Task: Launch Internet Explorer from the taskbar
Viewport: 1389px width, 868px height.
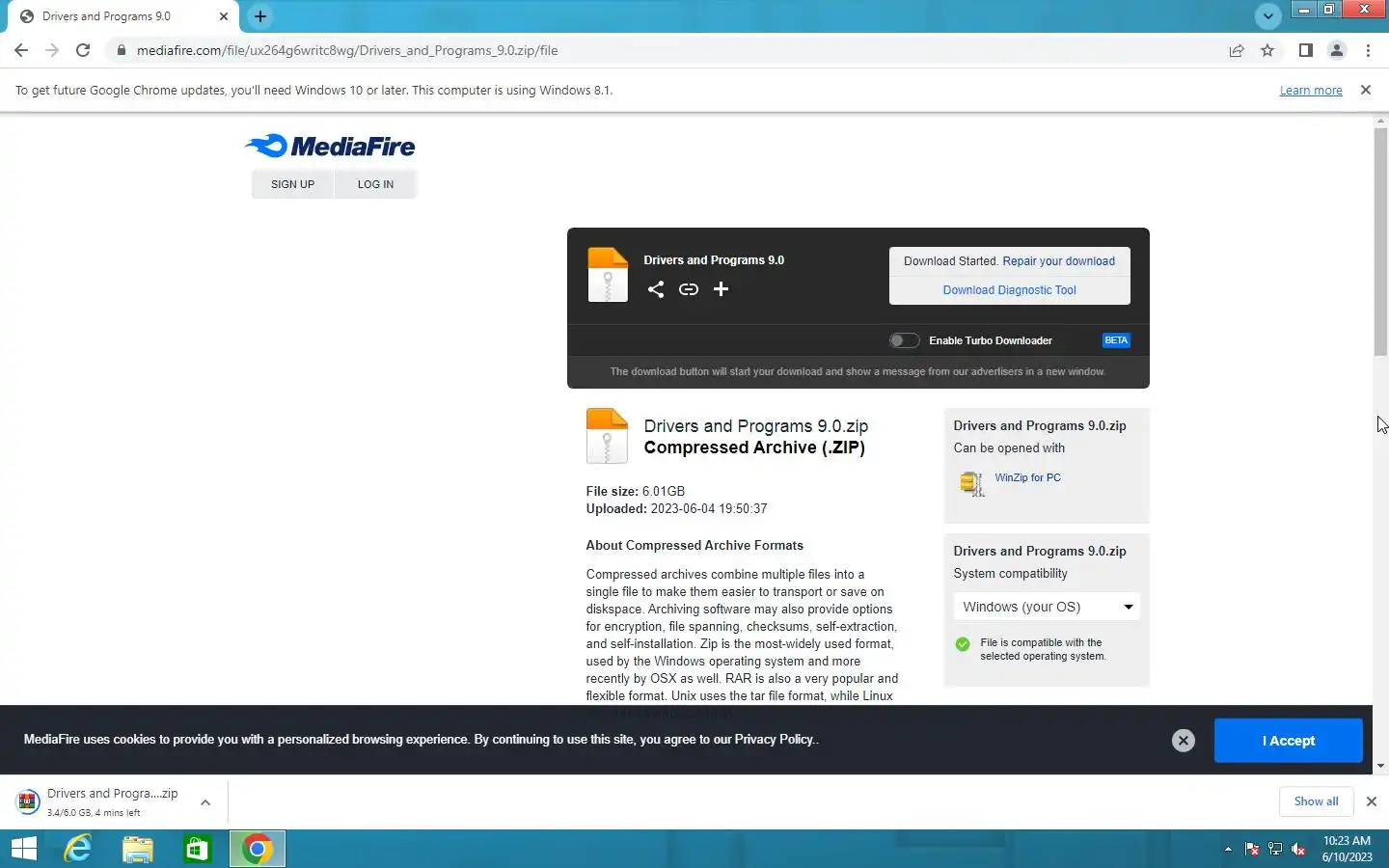Action: pos(77,849)
